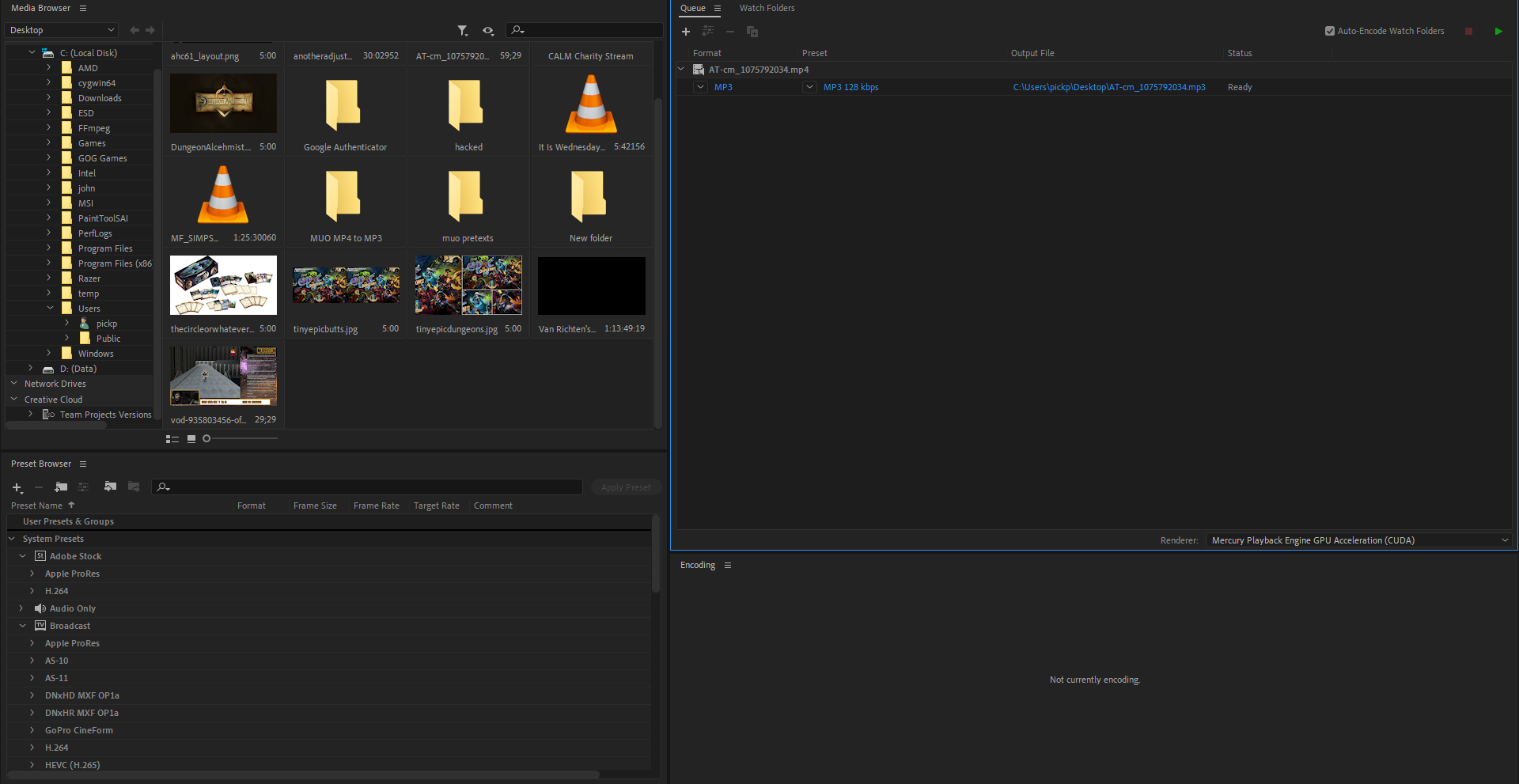Select the tinyepicdungeons.jpg thumbnail
The height and width of the screenshot is (784, 1519).
pos(468,286)
